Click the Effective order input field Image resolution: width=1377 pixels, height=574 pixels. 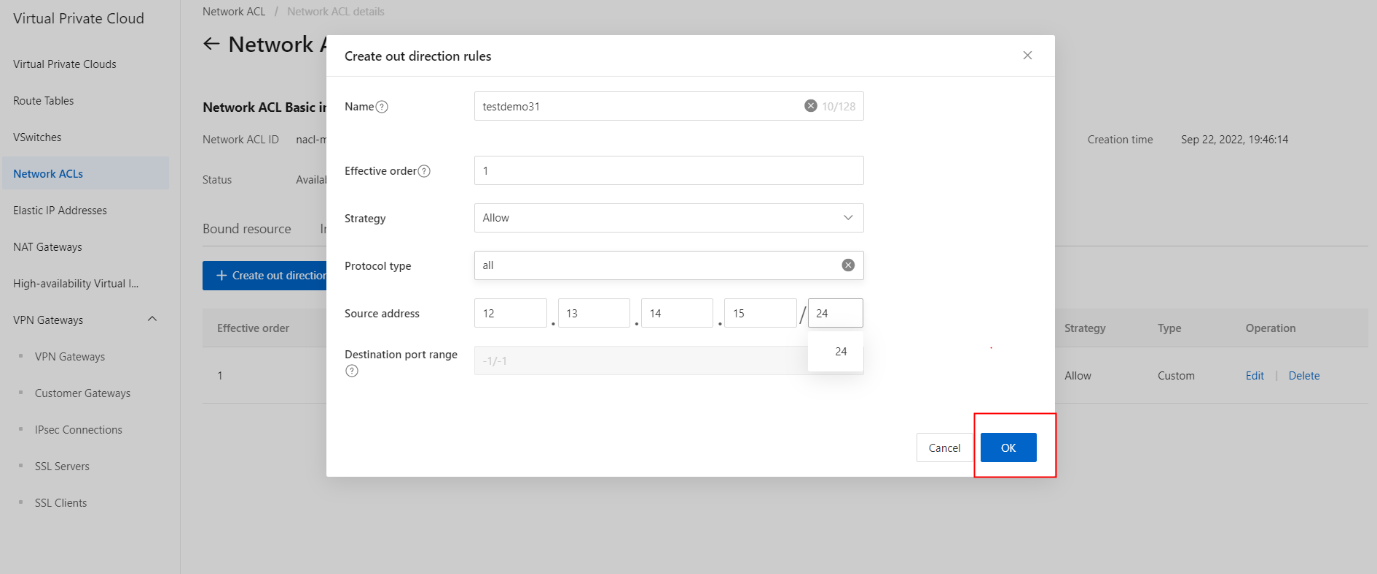[668, 171]
